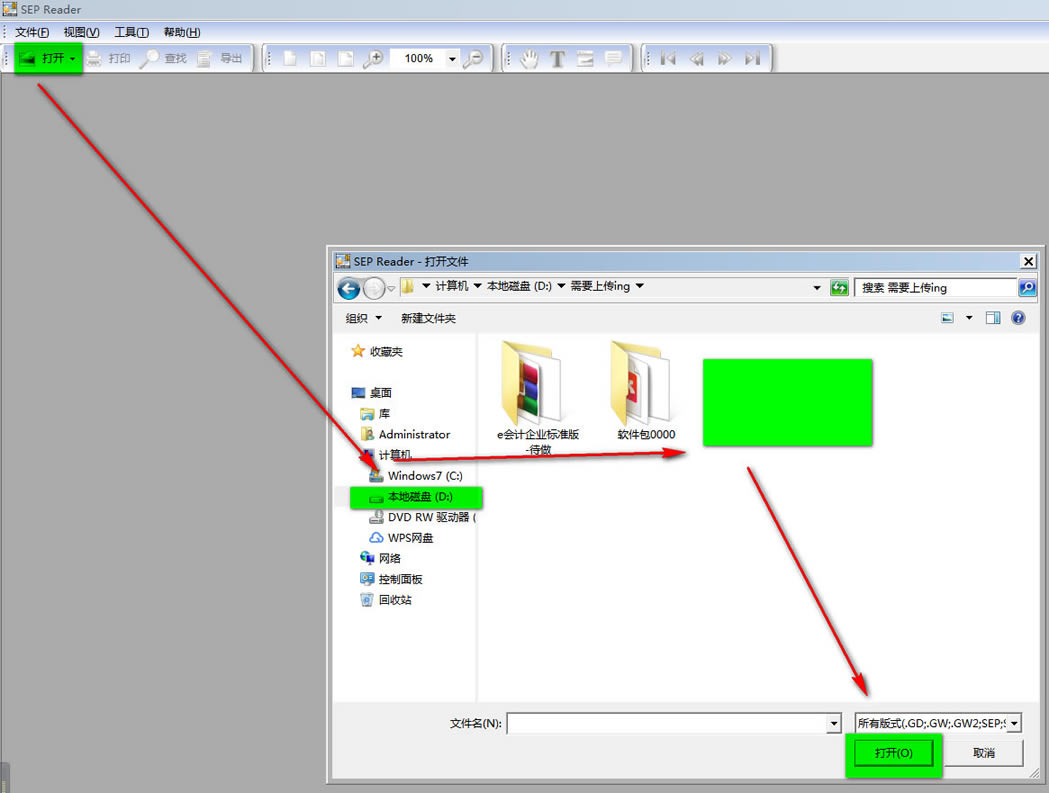Click 需要上传ing in the address path

point(600,286)
